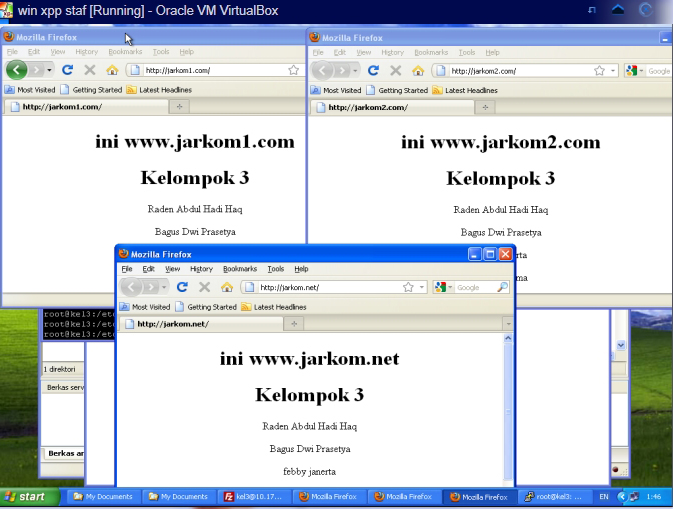Open Edit menu in jarkom.net window
This screenshot has height=509, width=673.
[x=149, y=269]
